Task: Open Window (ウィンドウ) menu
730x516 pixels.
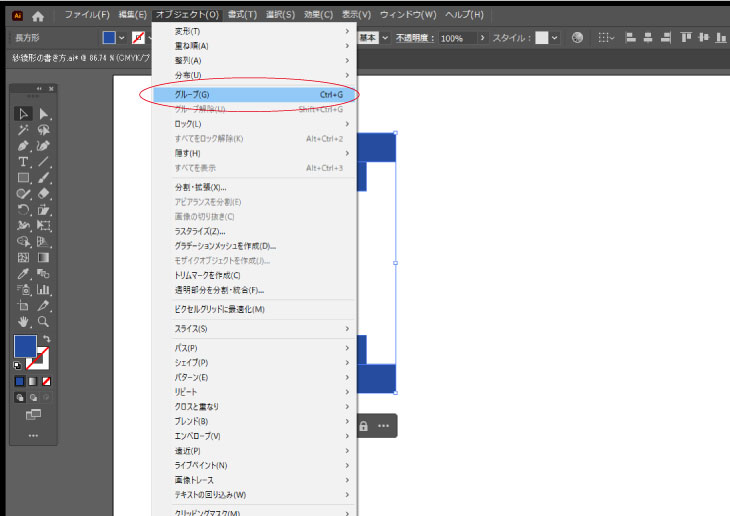Action: tap(408, 15)
